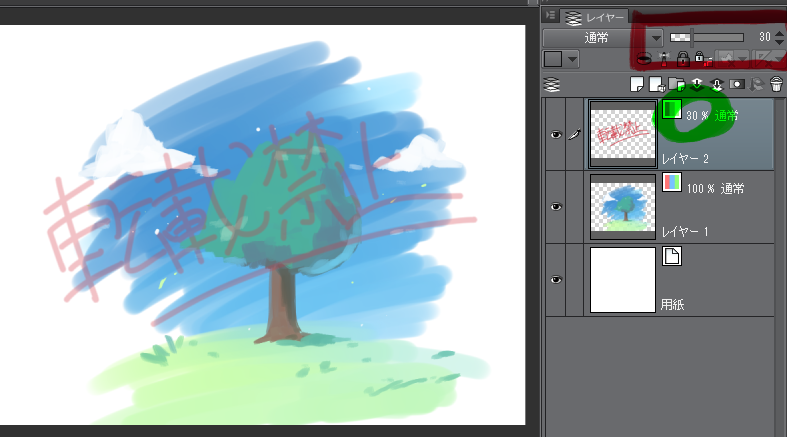
Task: Toggle clip to layer below
Action: click(x=644, y=59)
